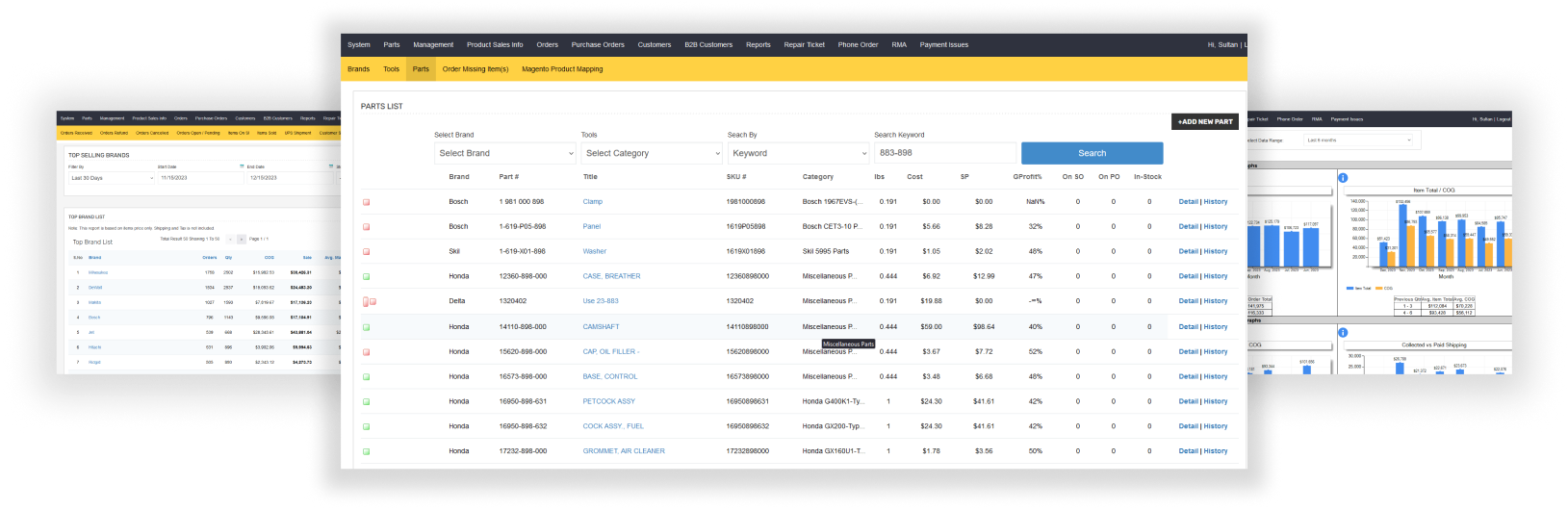Open the PETCOCK ASSY title link
Image resolution: width=1568 pixels, height=510 pixels.
[x=609, y=401]
